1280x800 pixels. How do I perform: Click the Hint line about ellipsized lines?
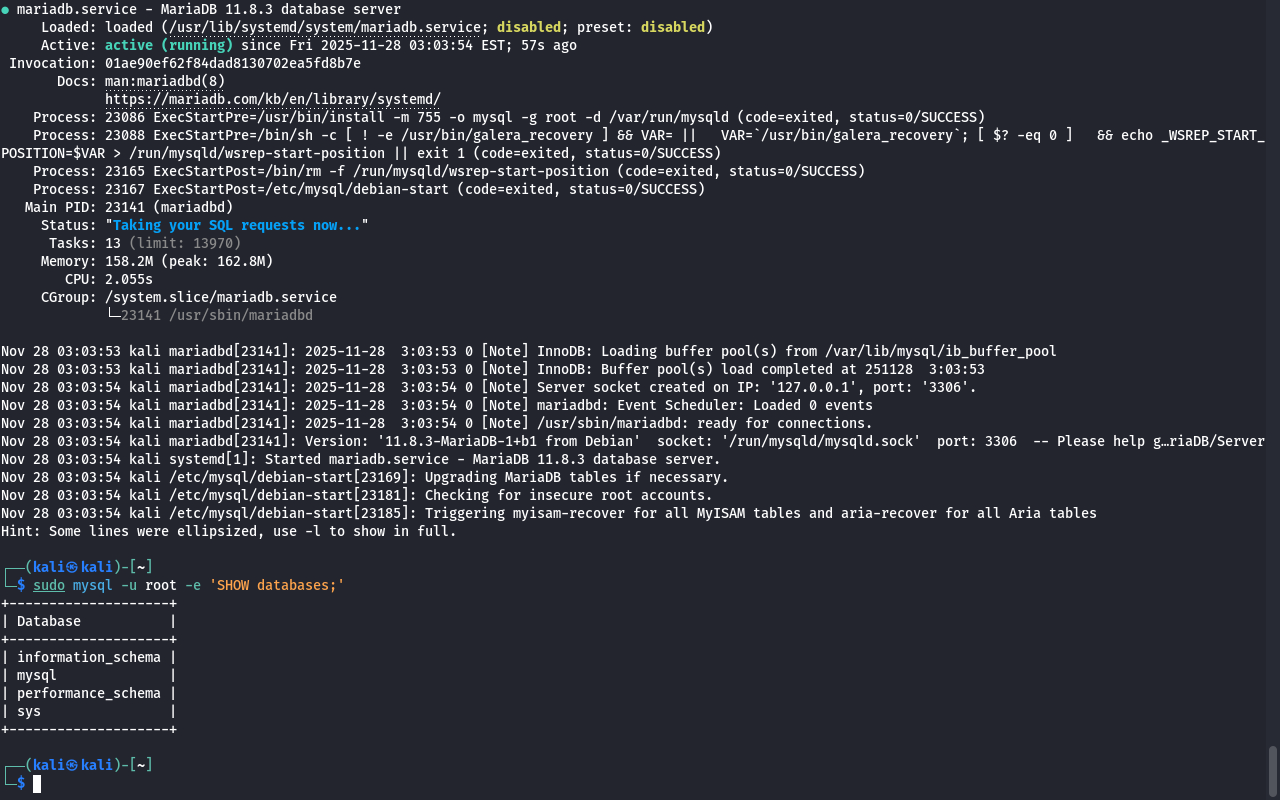(228, 531)
